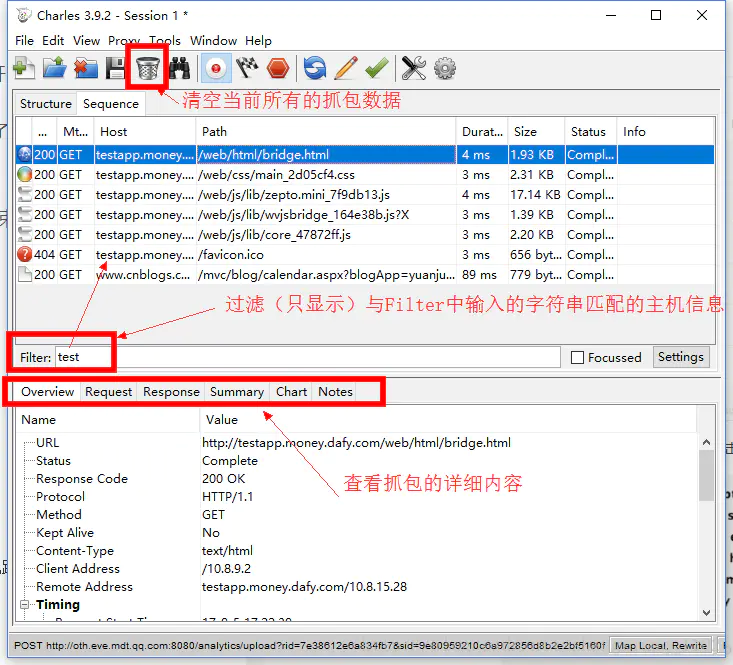This screenshot has height=665, width=733.
Task: Open the View menu
Action: [x=86, y=41]
